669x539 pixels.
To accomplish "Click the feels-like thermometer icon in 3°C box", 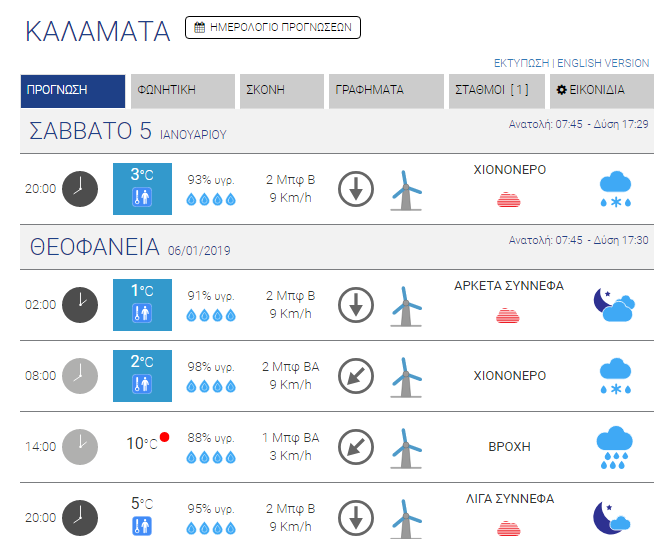I will coord(142,198).
